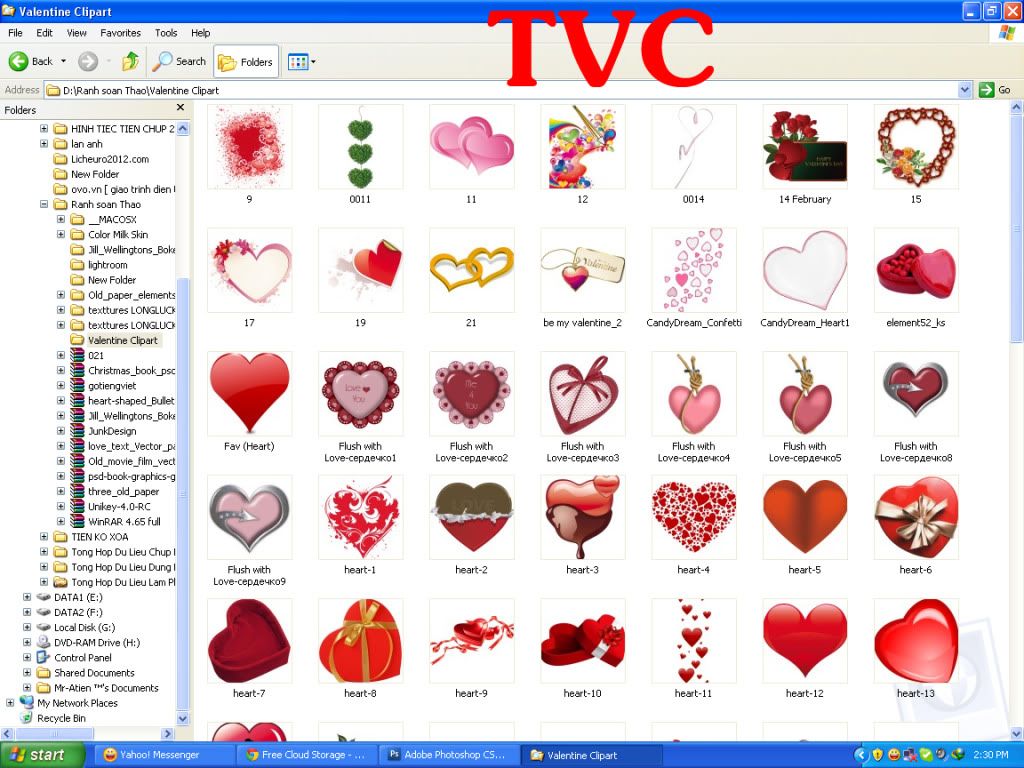Viewport: 1024px width, 768px height.
Task: Go back using the Back arrow
Action: click(30, 61)
